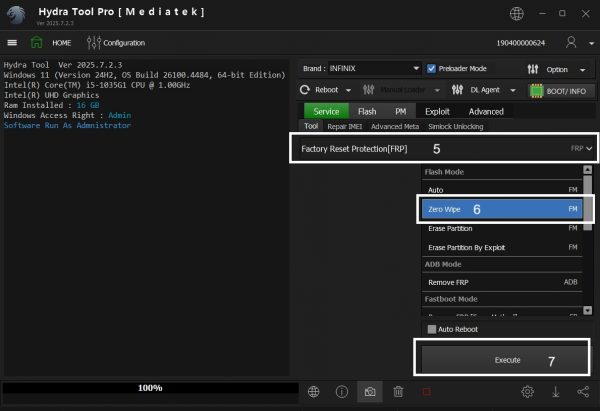Click the BOOT/ INFO button
Screen dimensions: 600x411
[562, 91]
